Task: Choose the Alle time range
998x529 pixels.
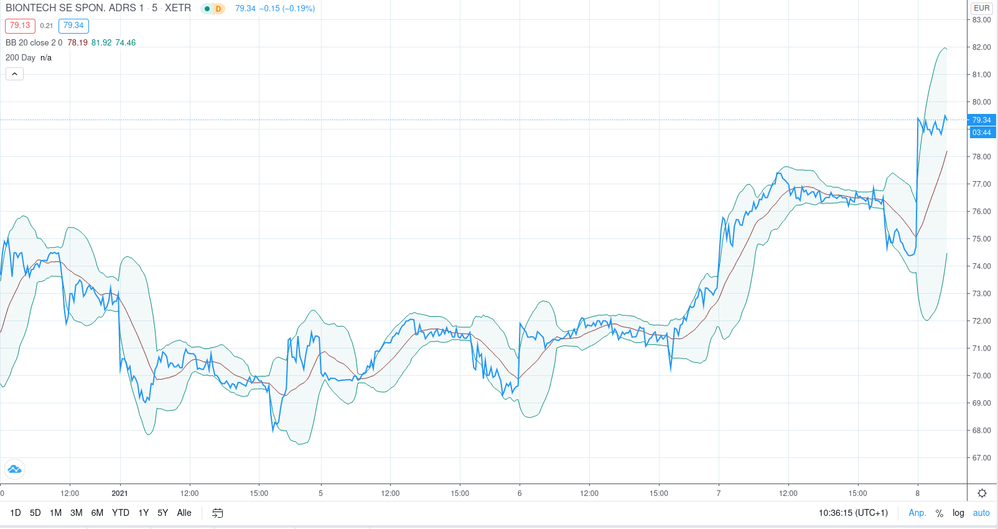Action: tap(184, 513)
